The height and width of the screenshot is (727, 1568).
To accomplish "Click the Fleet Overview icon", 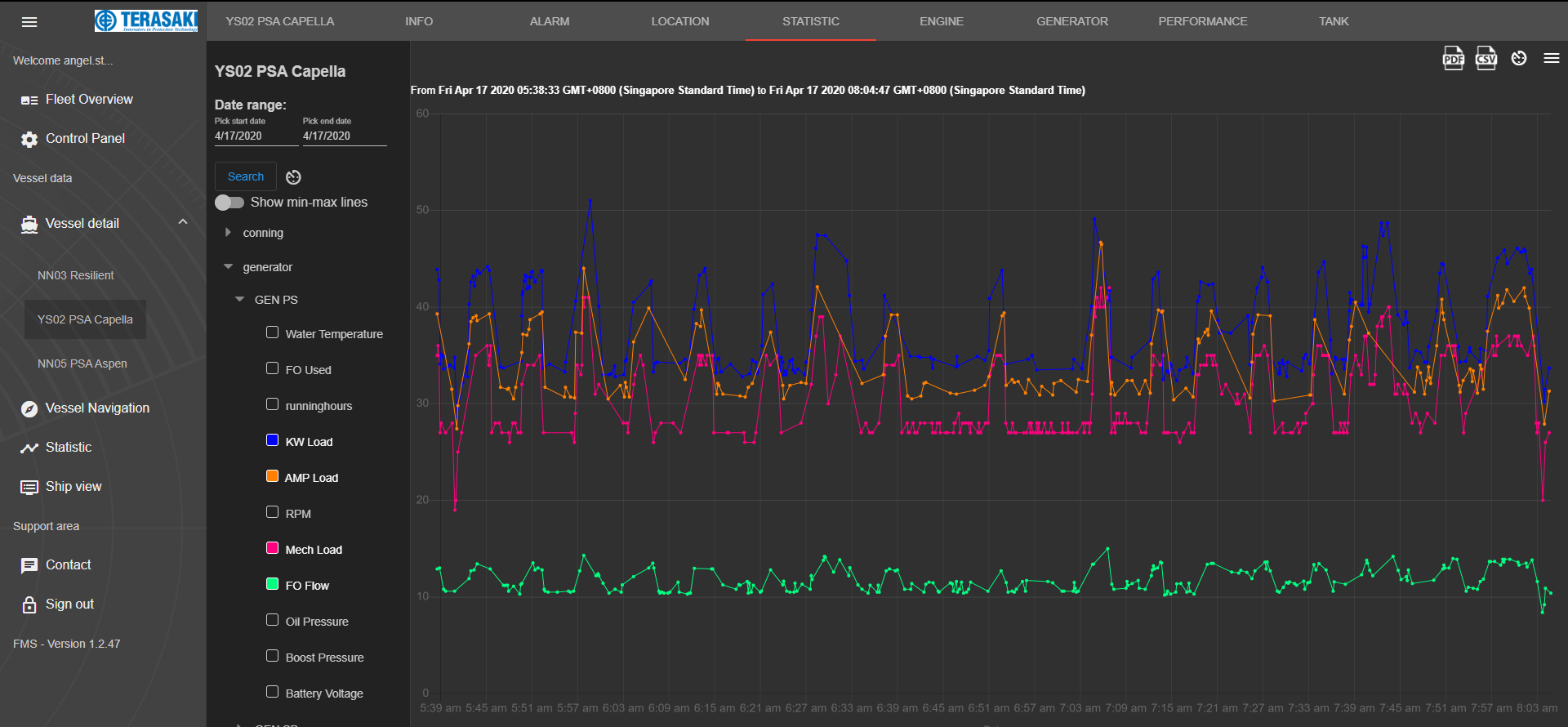I will pyautogui.click(x=29, y=100).
